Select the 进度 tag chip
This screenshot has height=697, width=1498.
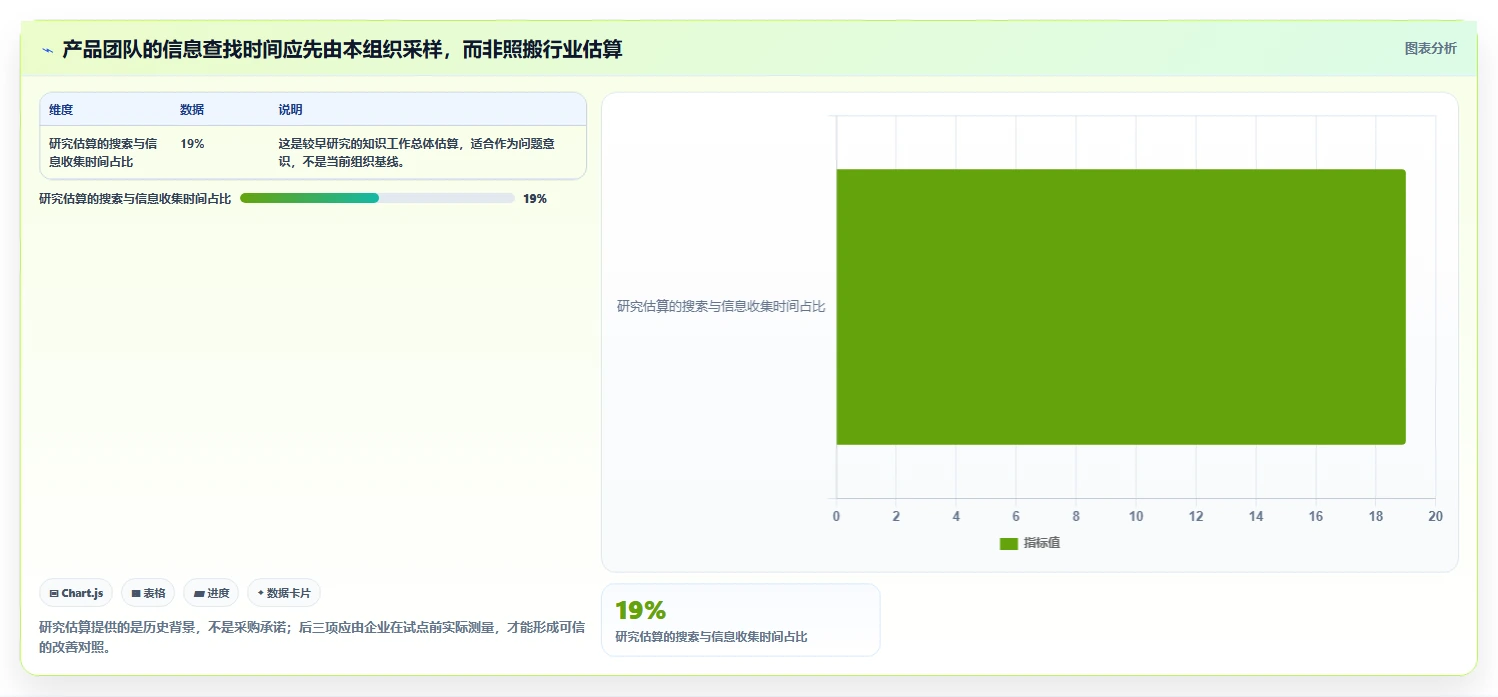coord(211,593)
